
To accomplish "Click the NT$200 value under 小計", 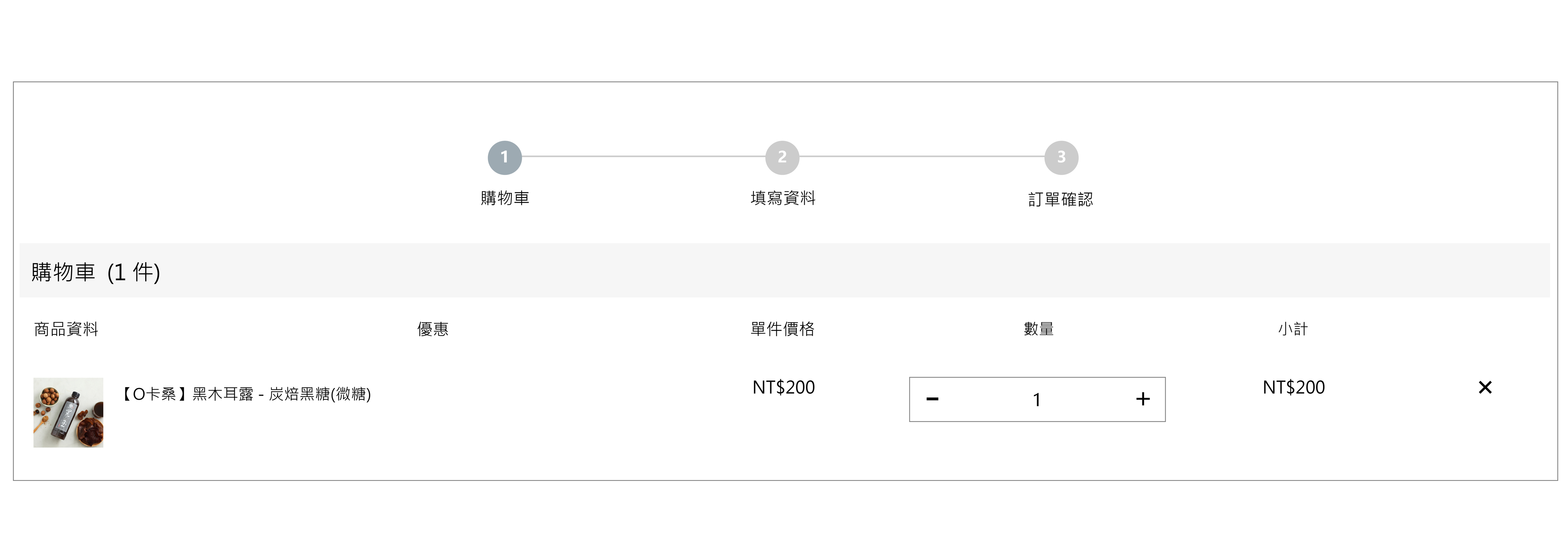I will click(1294, 388).
